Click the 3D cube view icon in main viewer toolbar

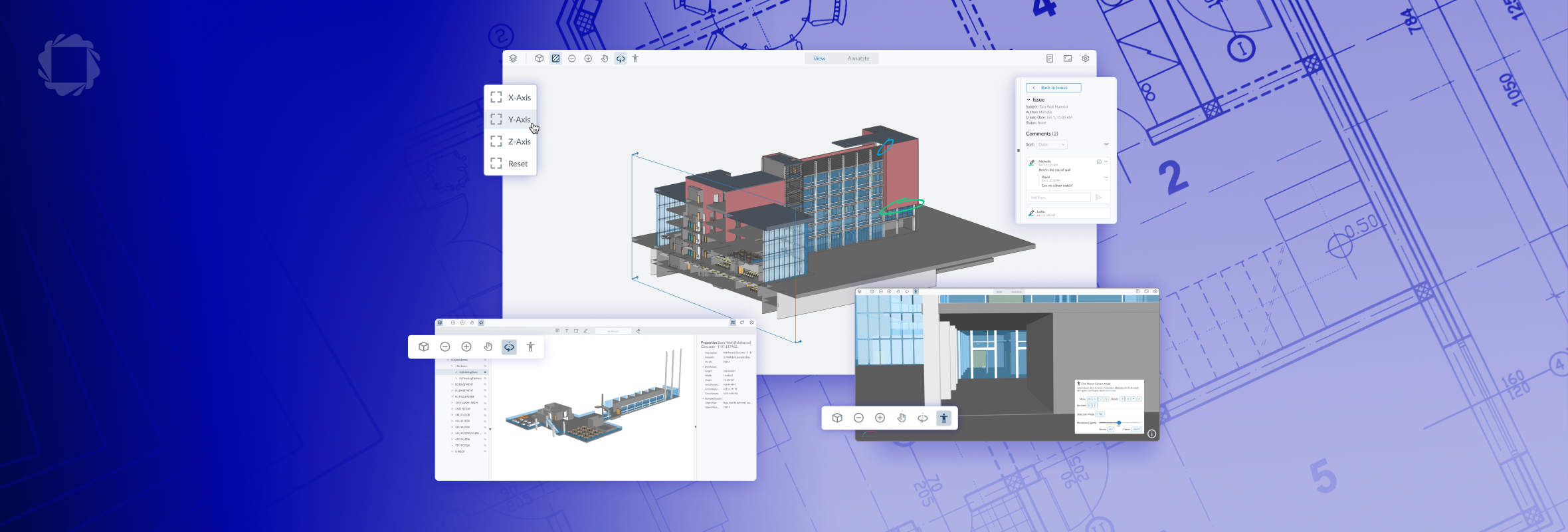pos(539,59)
